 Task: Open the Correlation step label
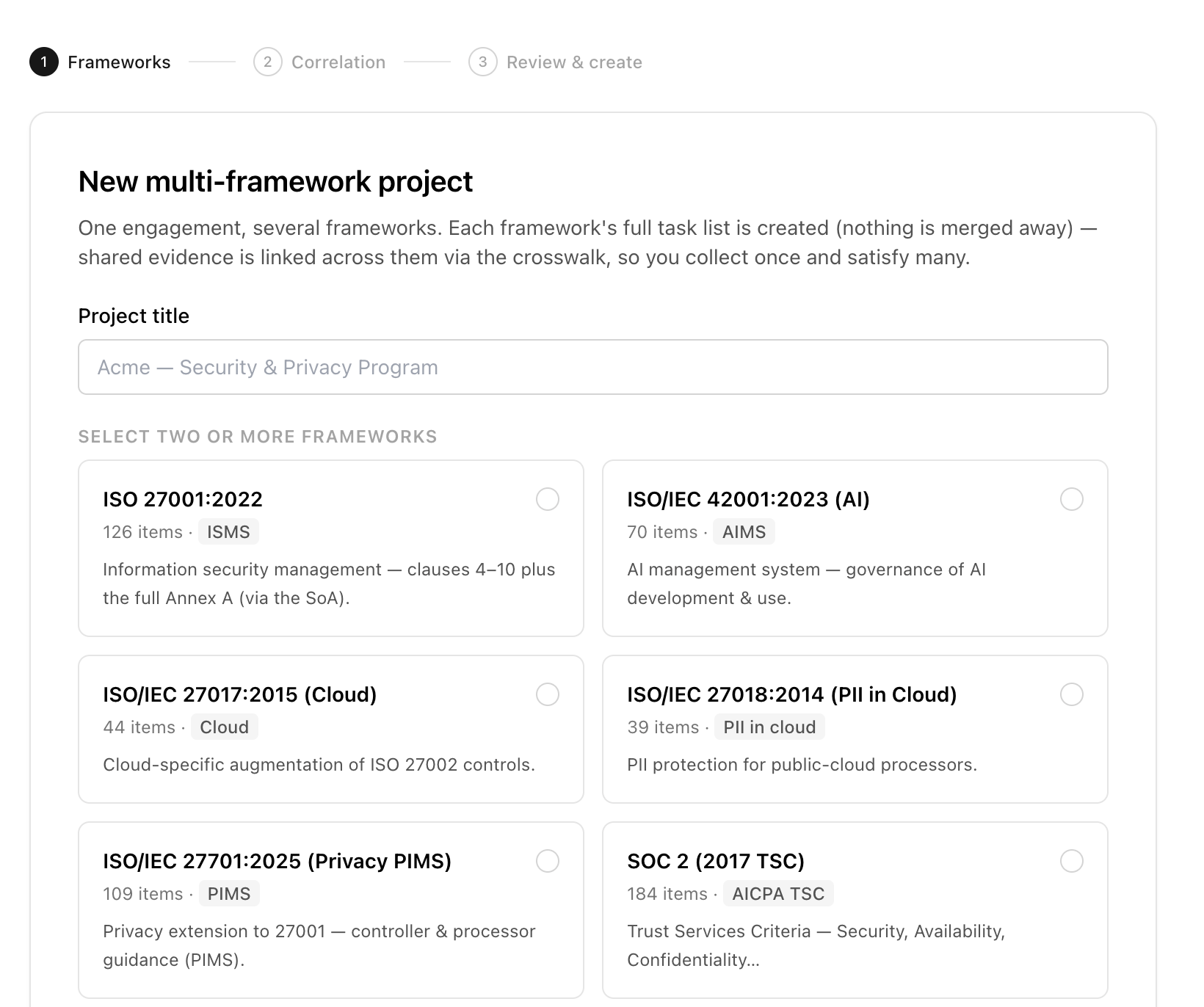[x=338, y=62]
